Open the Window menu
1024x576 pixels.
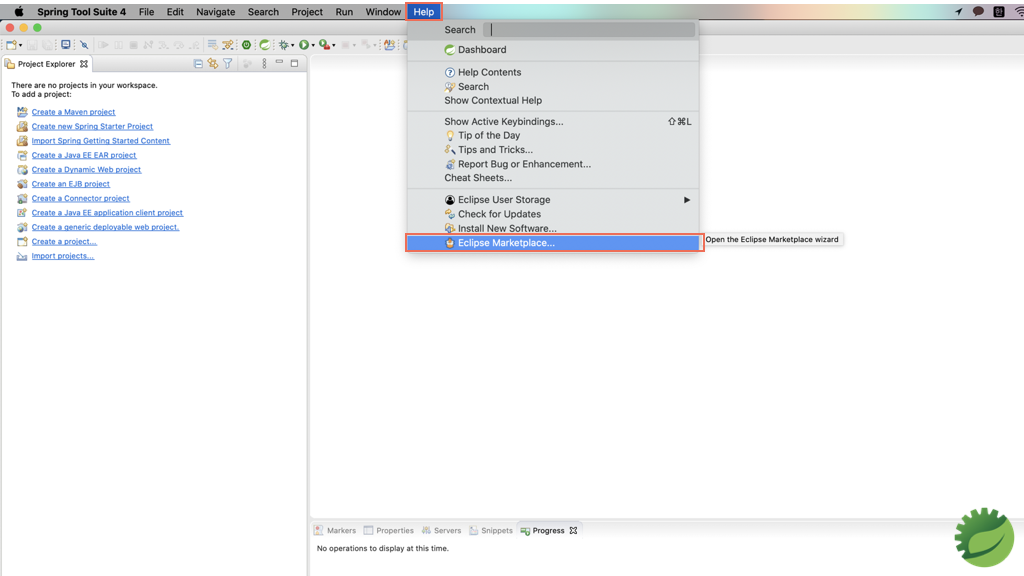coord(383,12)
